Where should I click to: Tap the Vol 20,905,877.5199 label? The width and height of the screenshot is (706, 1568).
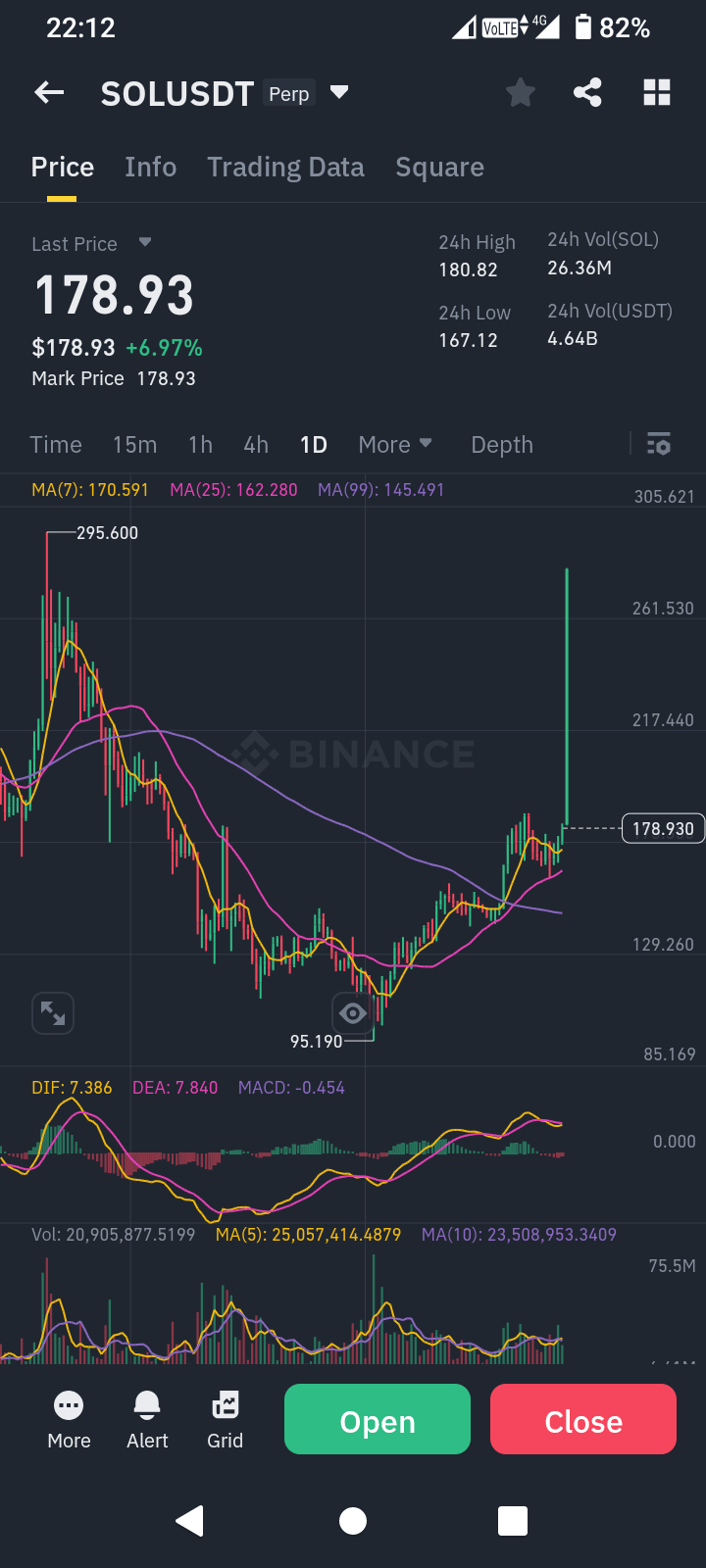[x=114, y=1235]
